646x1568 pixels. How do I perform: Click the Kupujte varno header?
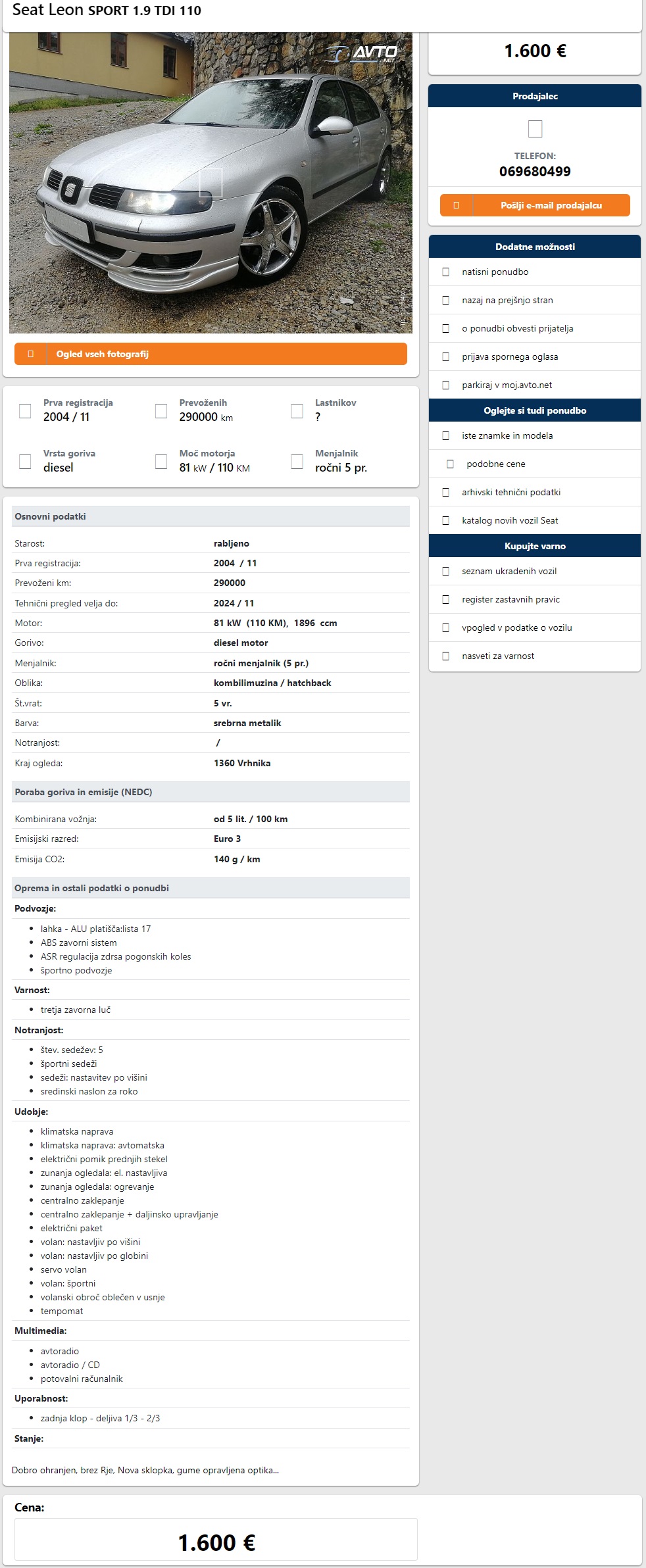pos(535,546)
